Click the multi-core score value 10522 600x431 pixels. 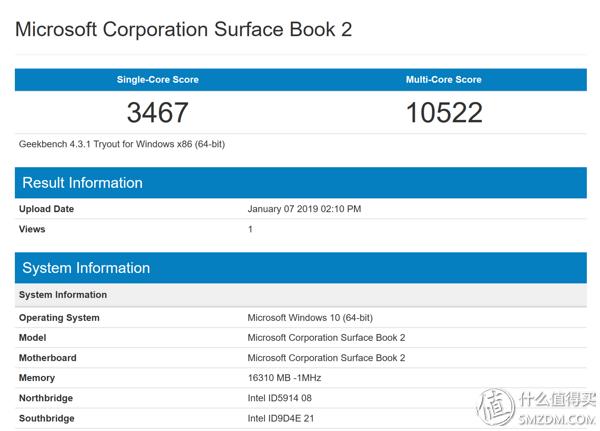point(444,113)
